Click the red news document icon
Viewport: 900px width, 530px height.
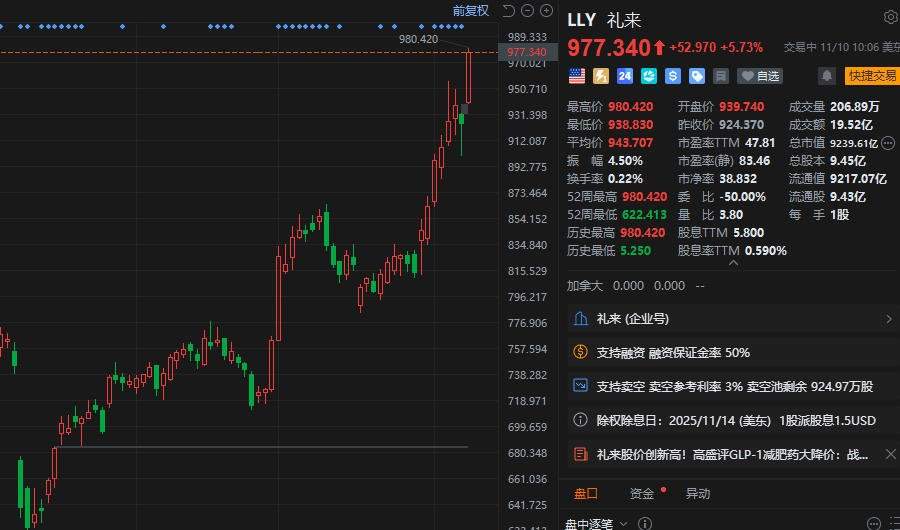point(580,454)
